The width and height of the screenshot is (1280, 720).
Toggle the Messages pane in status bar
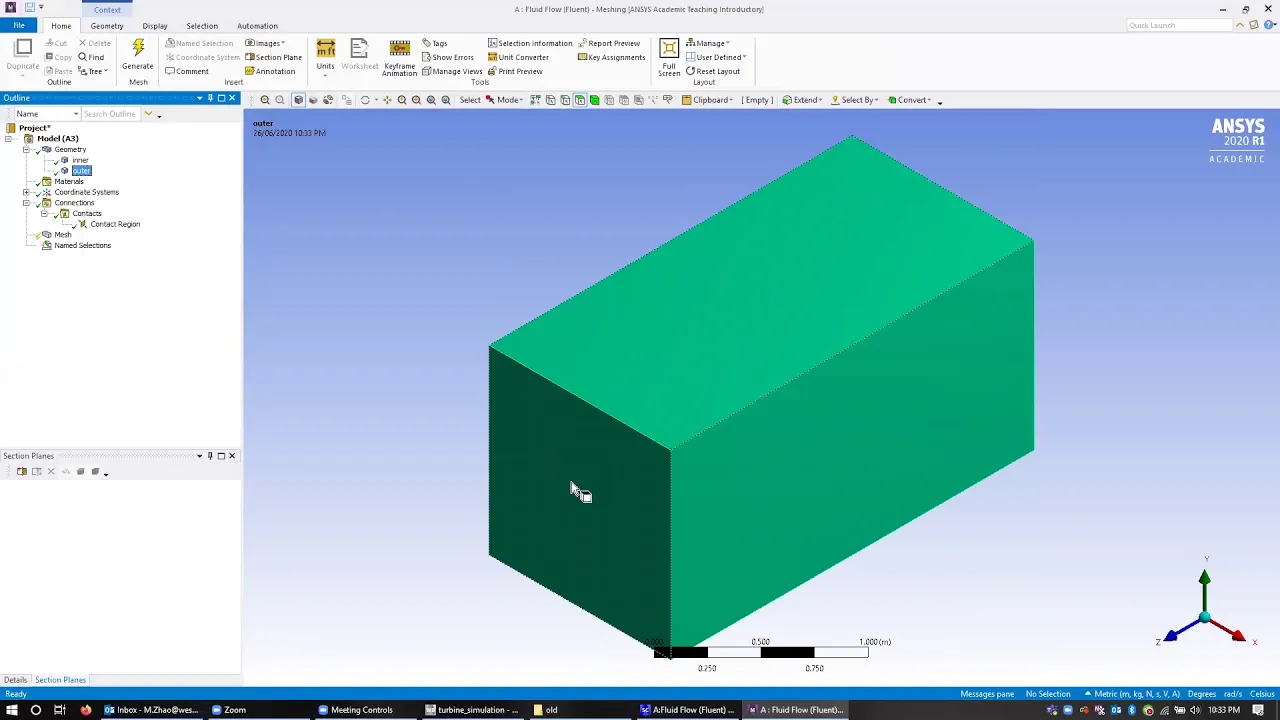point(987,694)
